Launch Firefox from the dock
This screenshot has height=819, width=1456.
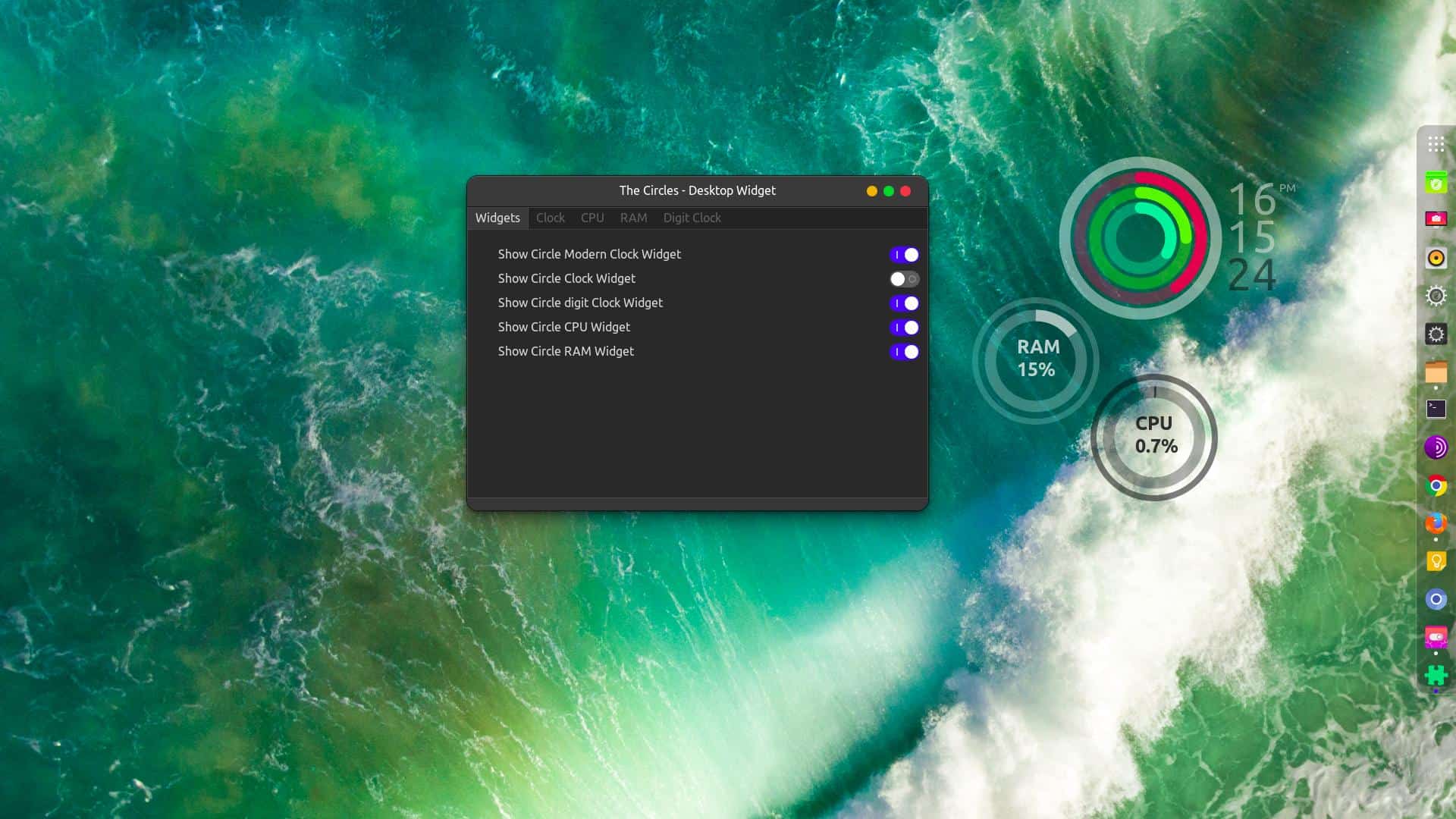click(x=1436, y=523)
